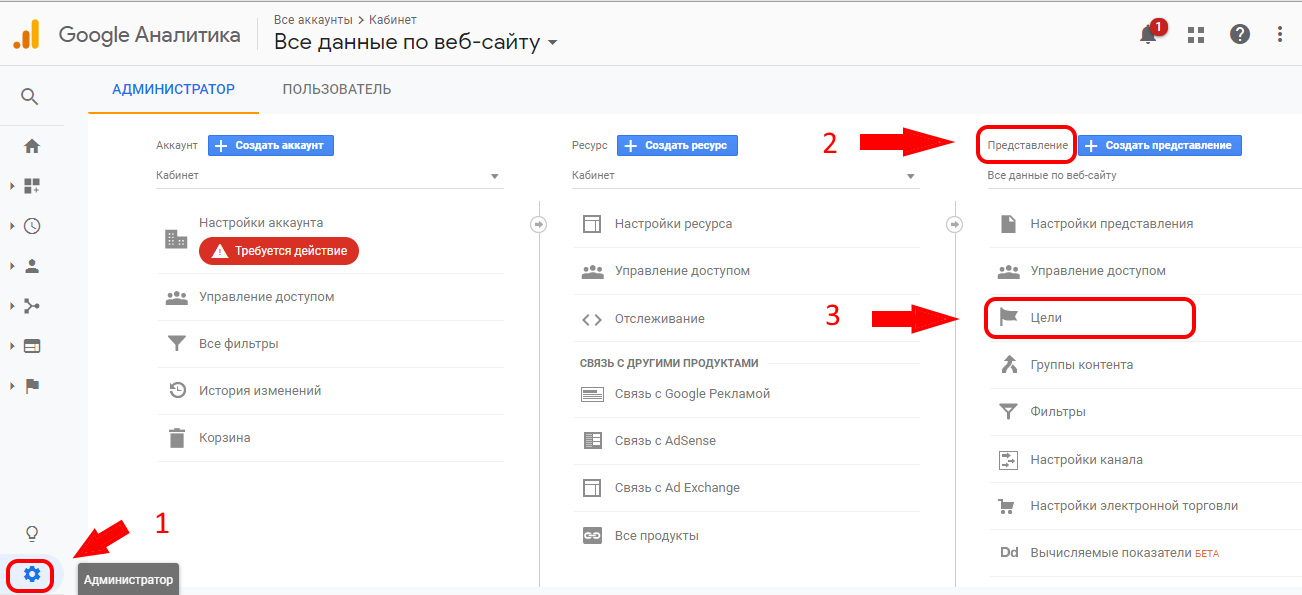The height and width of the screenshot is (595, 1302).
Task: Switch to the АДМИНИСТРАТОР tab
Action: 173,89
